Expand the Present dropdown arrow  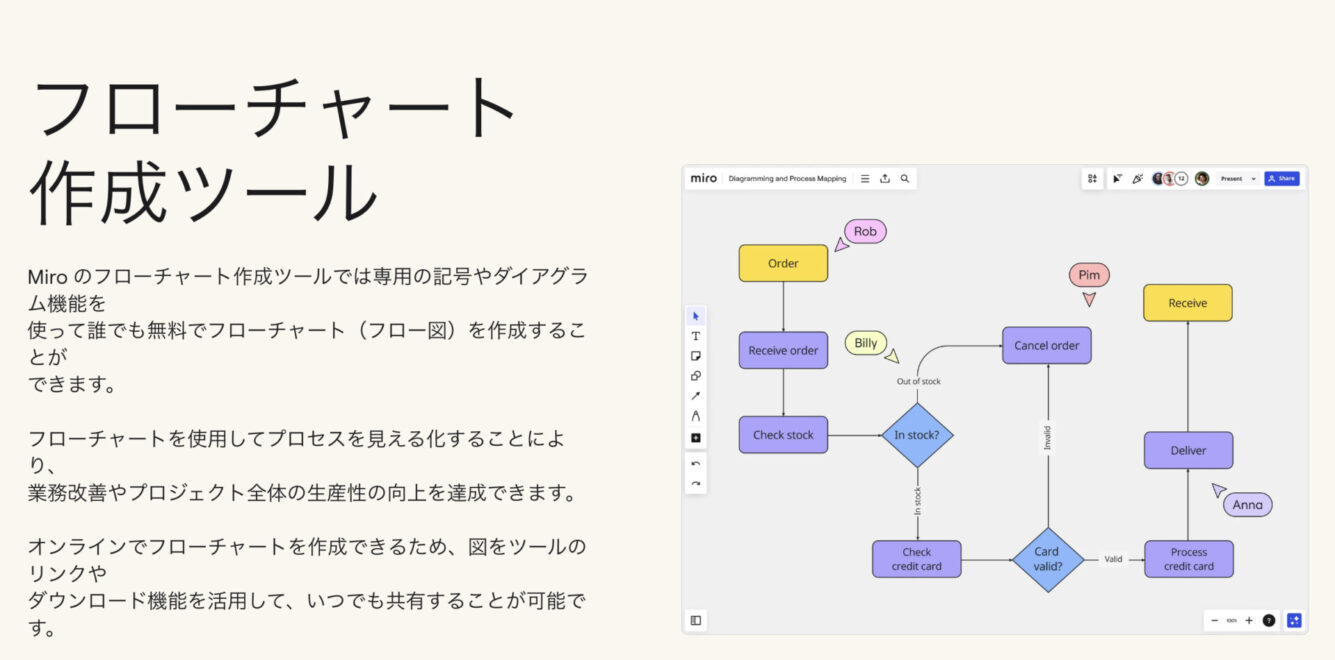coord(1254,179)
